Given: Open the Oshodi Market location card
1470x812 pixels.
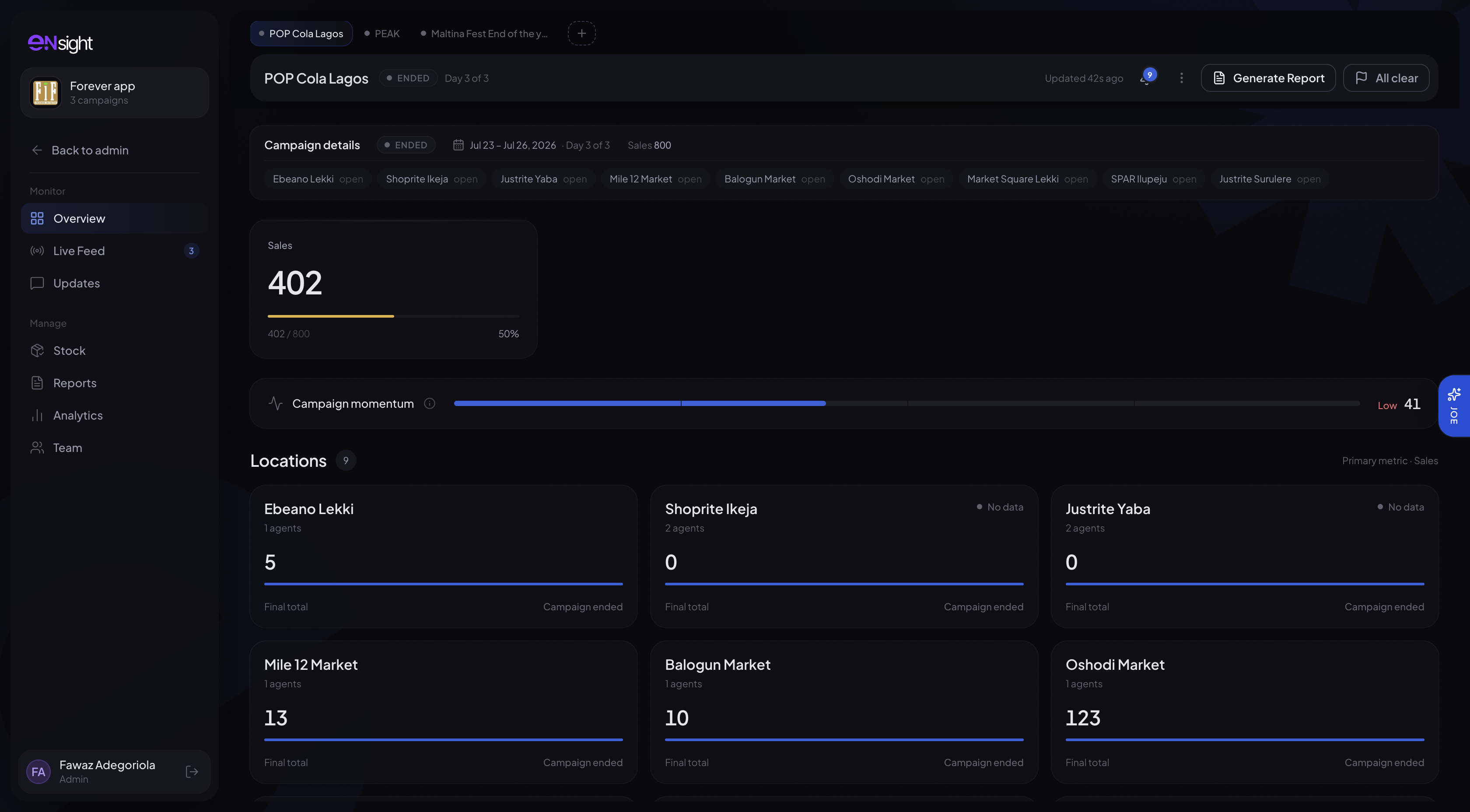Looking at the screenshot, I should point(1245,713).
